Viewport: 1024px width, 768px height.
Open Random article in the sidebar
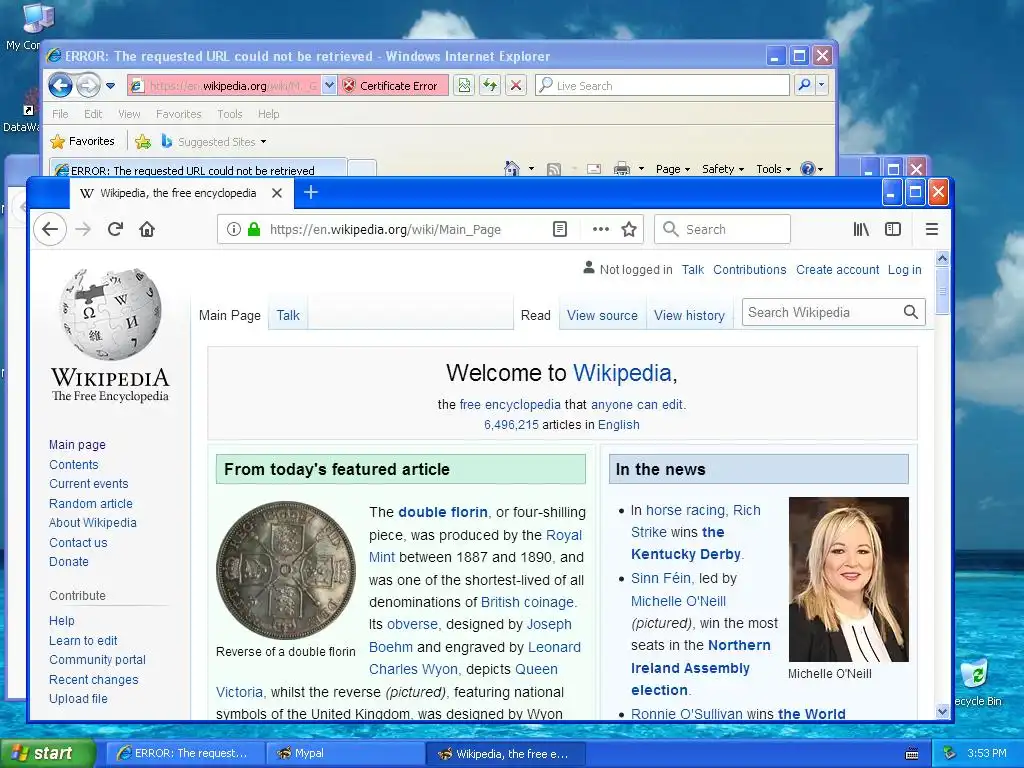[91, 504]
